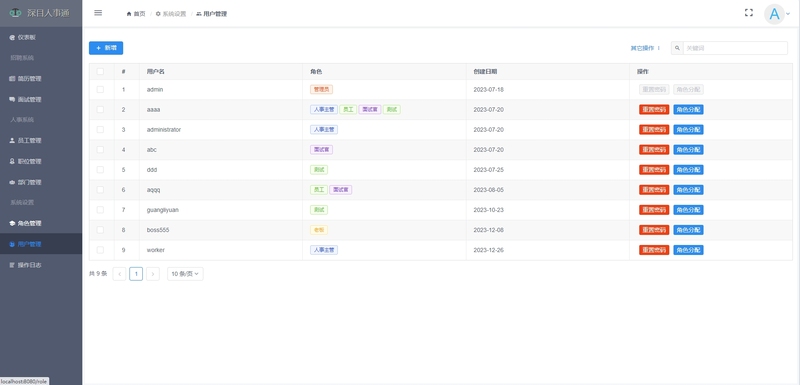The height and width of the screenshot is (385, 800).
Task: Expand the 其它操作 menu
Action: coord(645,48)
